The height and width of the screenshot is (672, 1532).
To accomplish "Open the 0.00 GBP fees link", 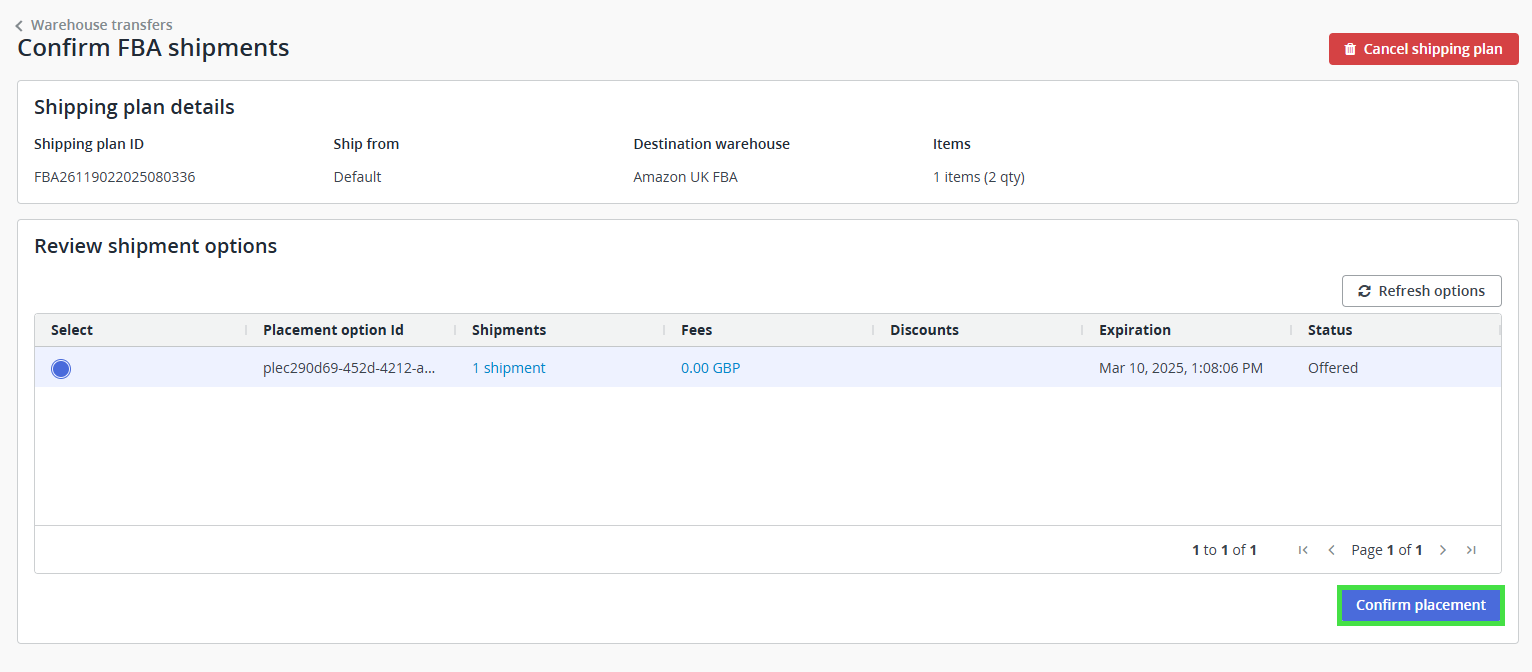I will [711, 368].
